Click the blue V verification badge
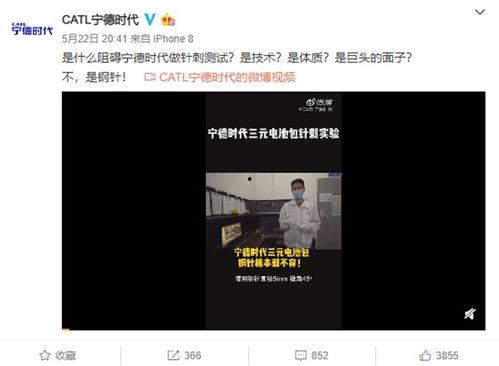The width and height of the screenshot is (499, 366). tap(150, 20)
